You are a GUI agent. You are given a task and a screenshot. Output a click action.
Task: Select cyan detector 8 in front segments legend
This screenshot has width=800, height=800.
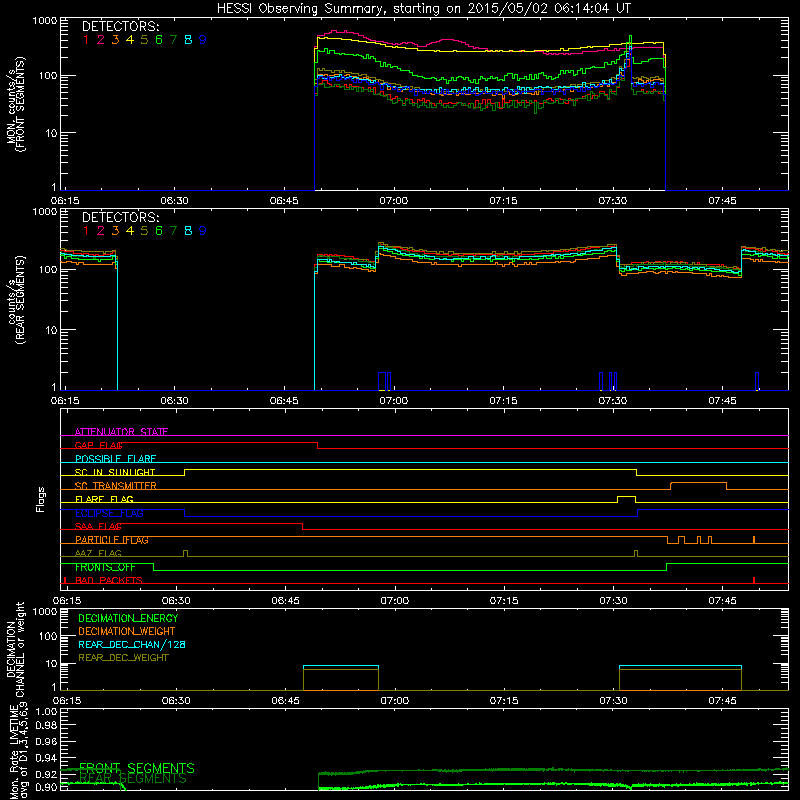[188, 40]
